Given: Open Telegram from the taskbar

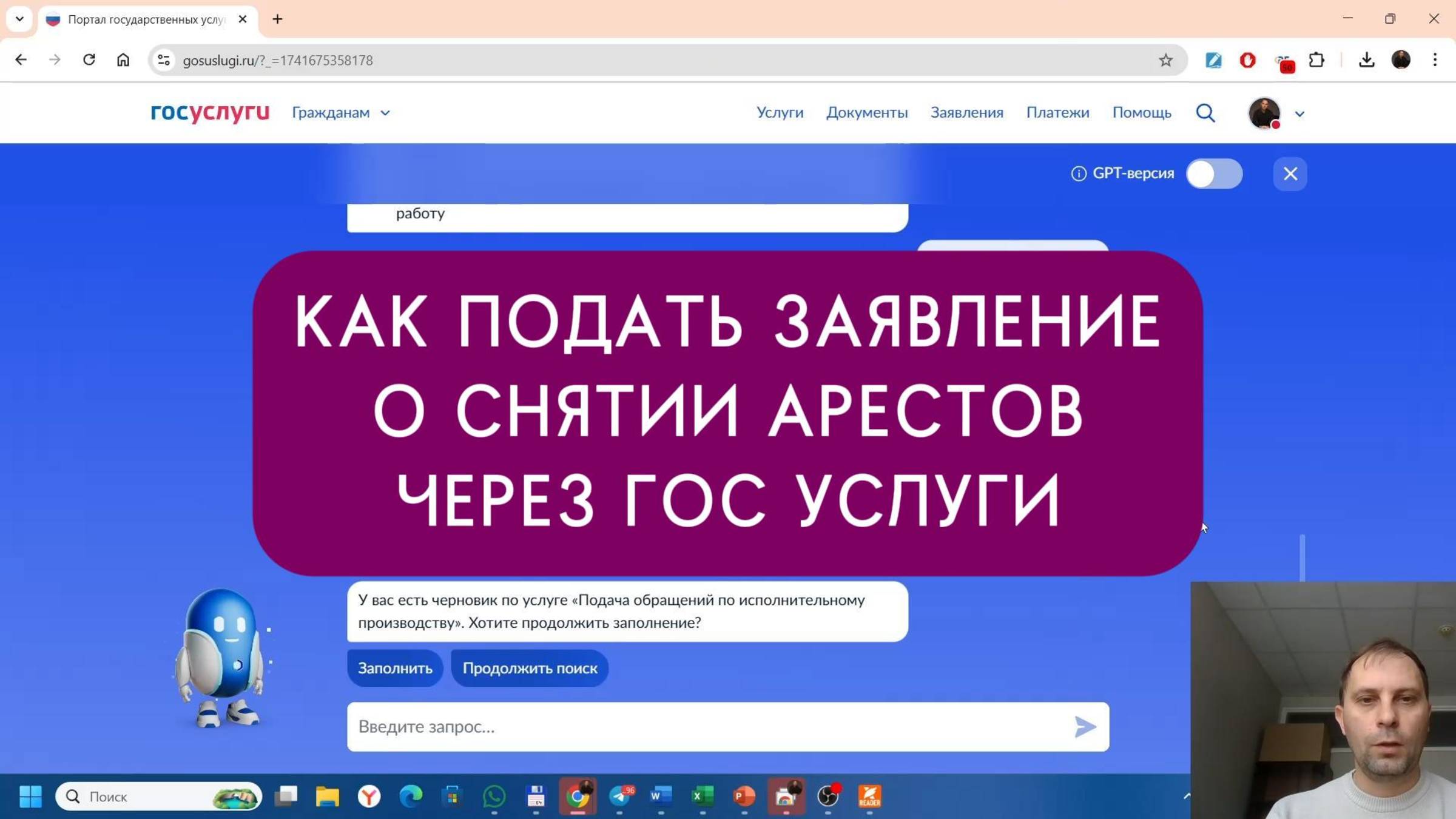Looking at the screenshot, I should click(620, 797).
